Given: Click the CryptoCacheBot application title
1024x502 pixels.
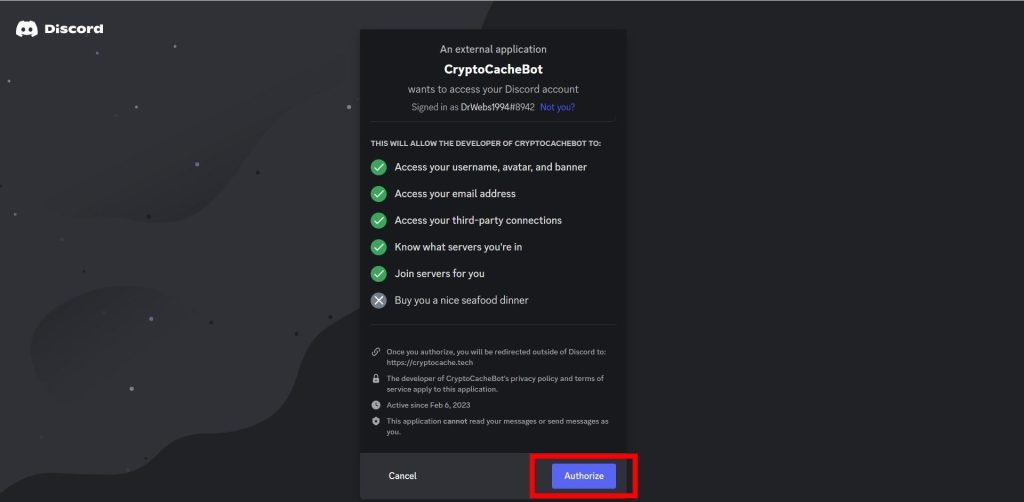Looking at the screenshot, I should point(493,70).
